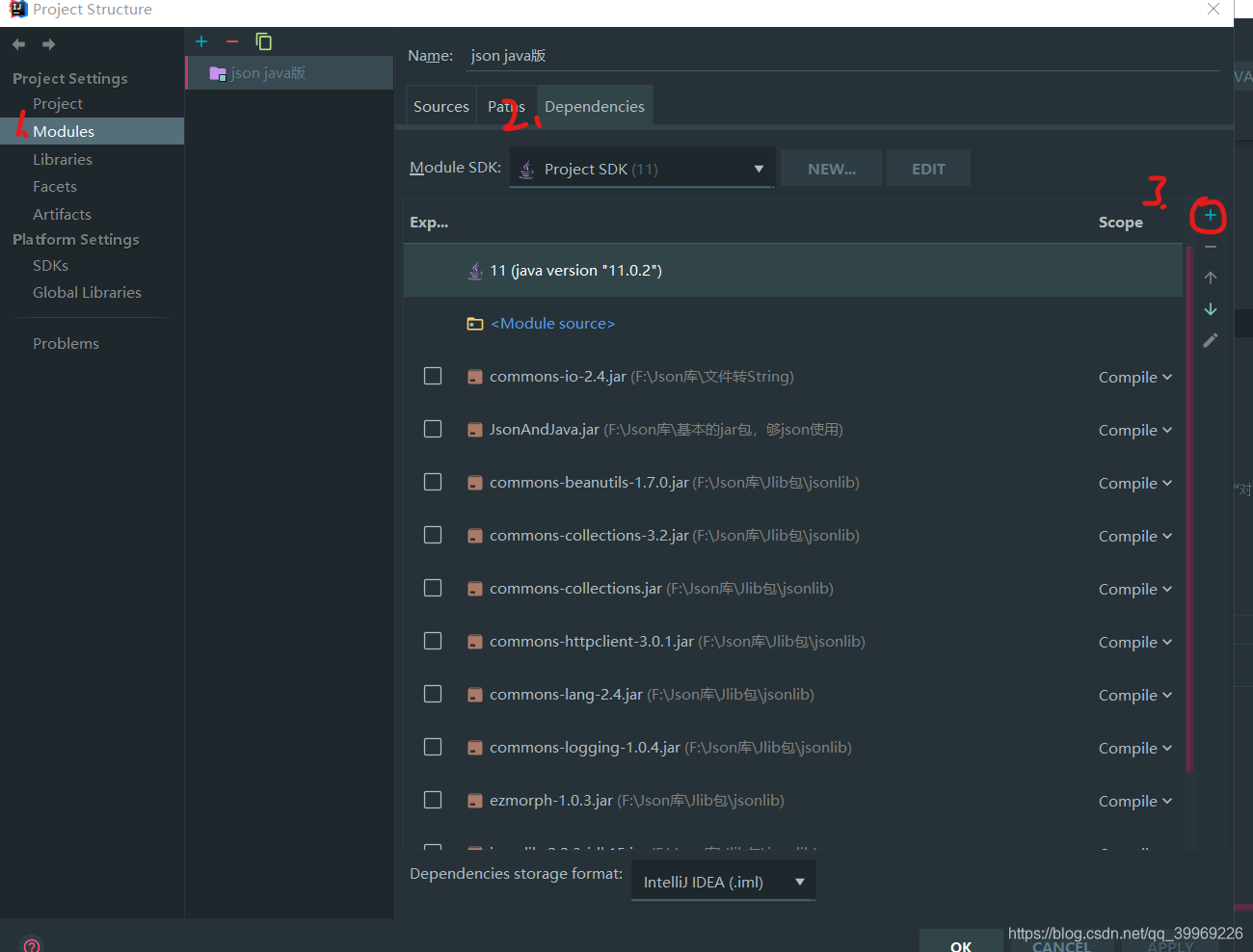1253x952 pixels.
Task: Switch to the Sources tab
Action: coord(441,106)
